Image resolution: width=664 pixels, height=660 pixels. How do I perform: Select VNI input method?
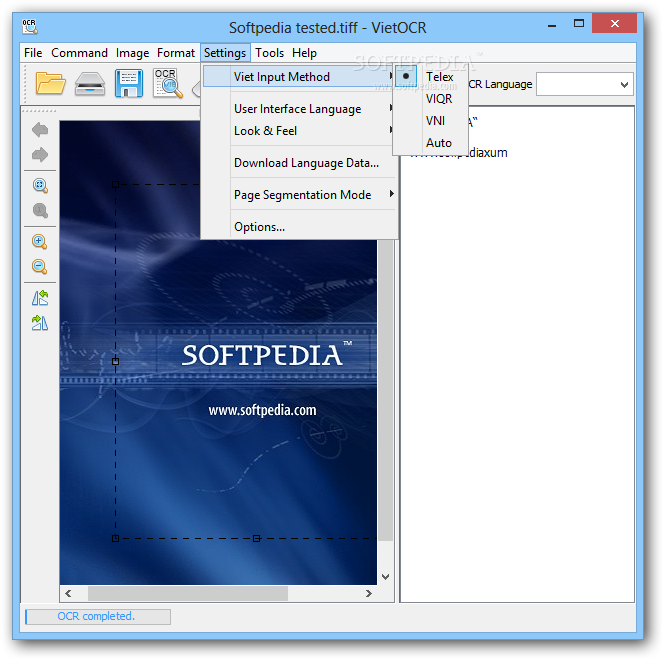coord(430,121)
